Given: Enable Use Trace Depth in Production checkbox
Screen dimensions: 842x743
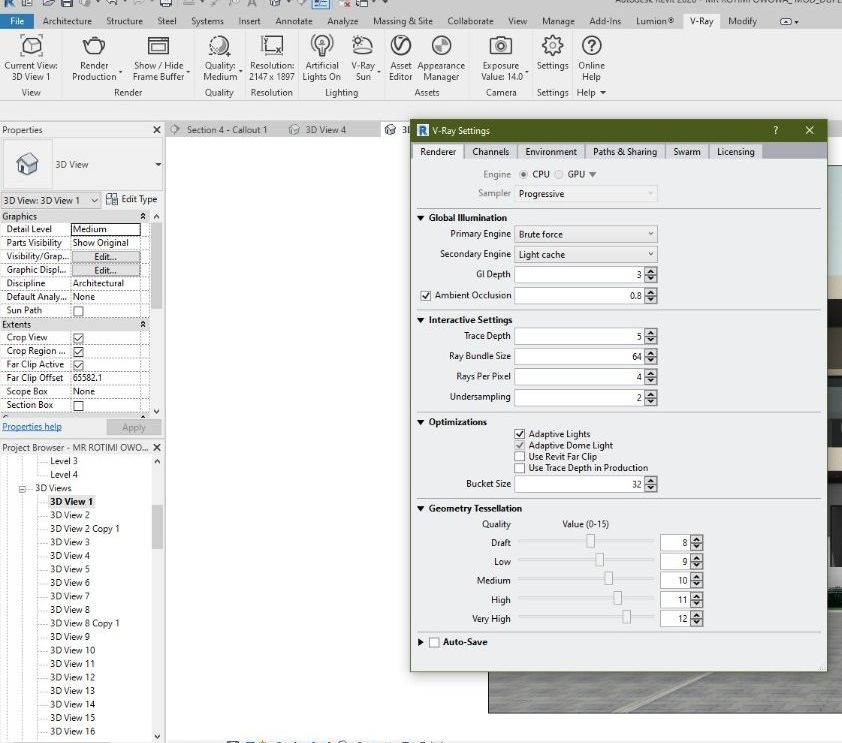Looking at the screenshot, I should click(519, 468).
